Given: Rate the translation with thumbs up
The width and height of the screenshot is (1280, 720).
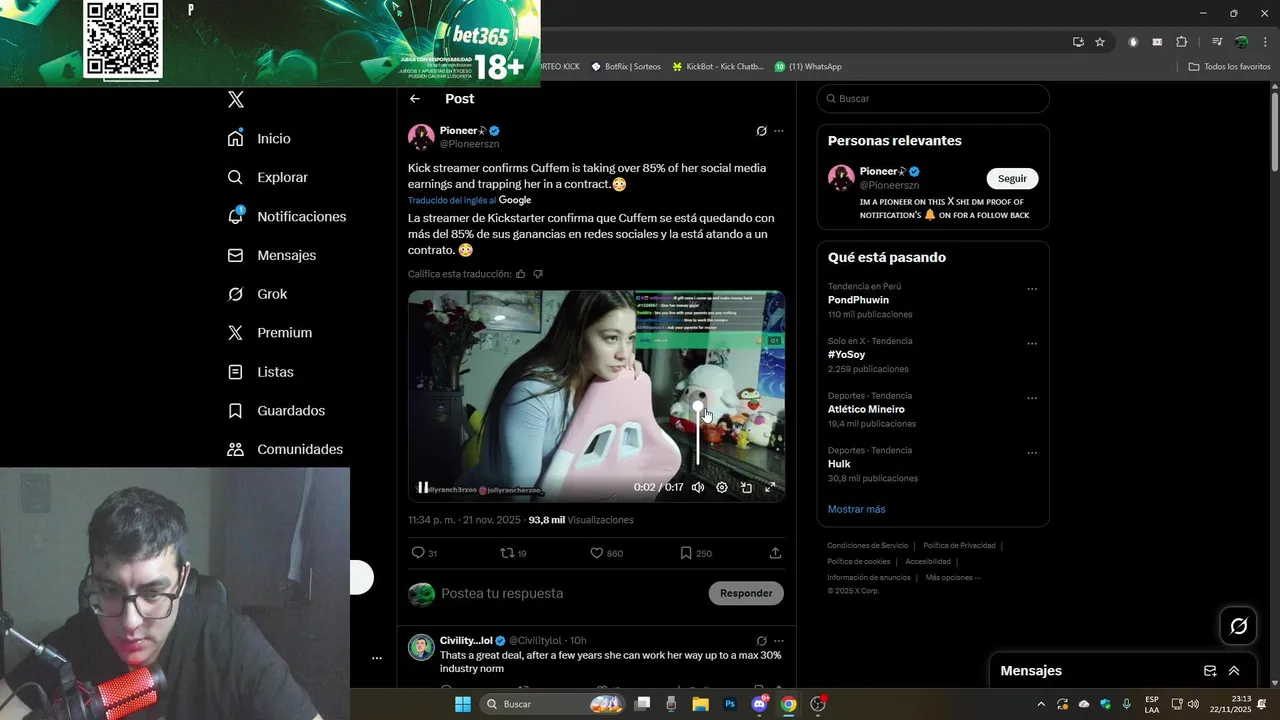Looking at the screenshot, I should 521,274.
